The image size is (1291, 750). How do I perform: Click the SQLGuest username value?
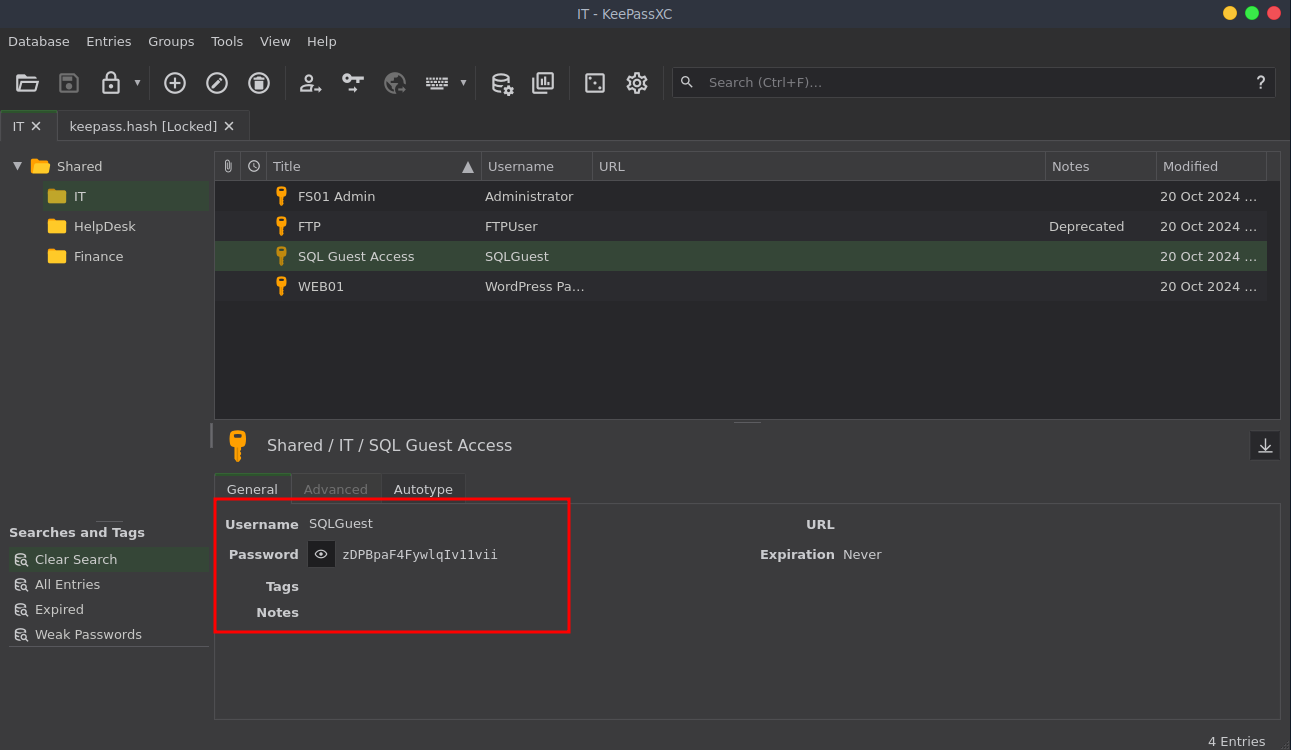341,523
